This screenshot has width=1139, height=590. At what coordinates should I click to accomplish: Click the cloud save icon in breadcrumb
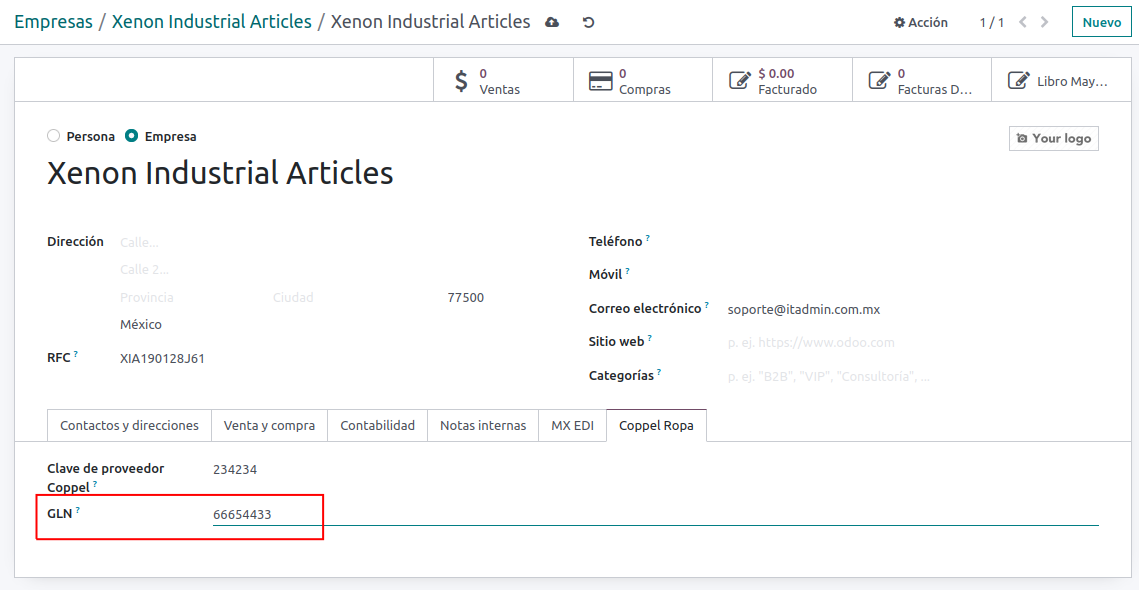(x=552, y=22)
